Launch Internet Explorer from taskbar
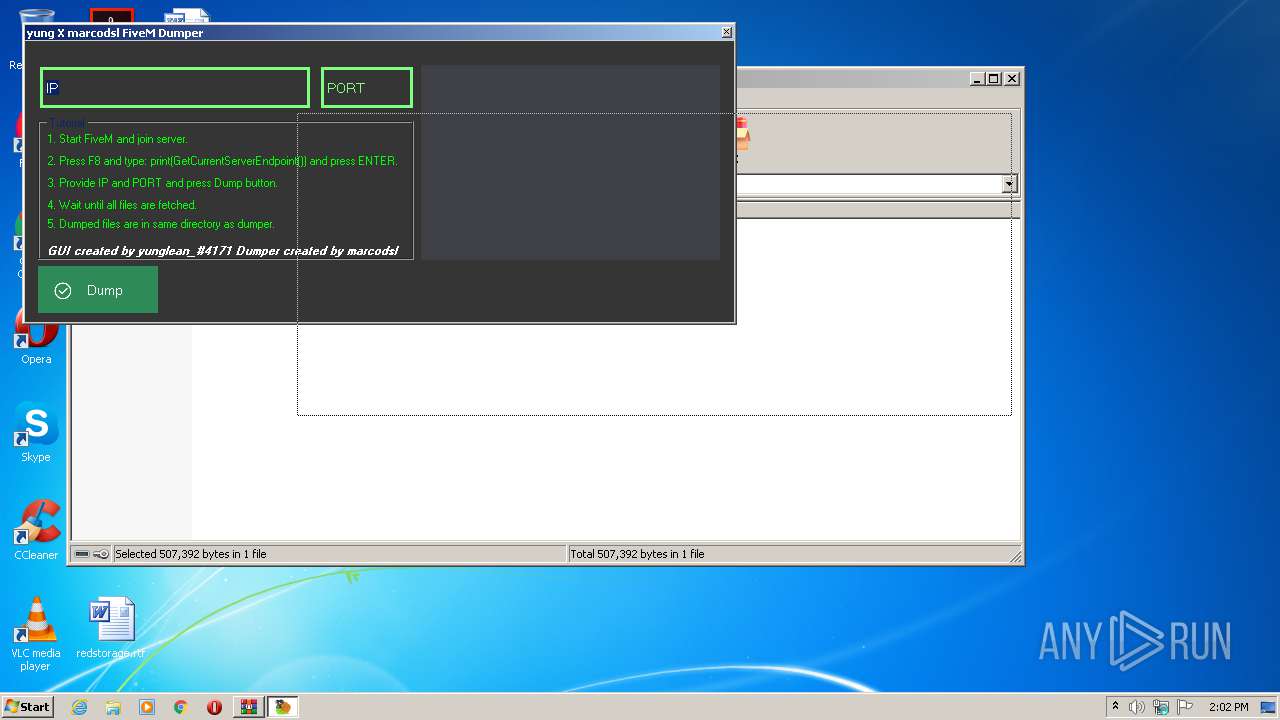1280x720 pixels. tap(79, 707)
